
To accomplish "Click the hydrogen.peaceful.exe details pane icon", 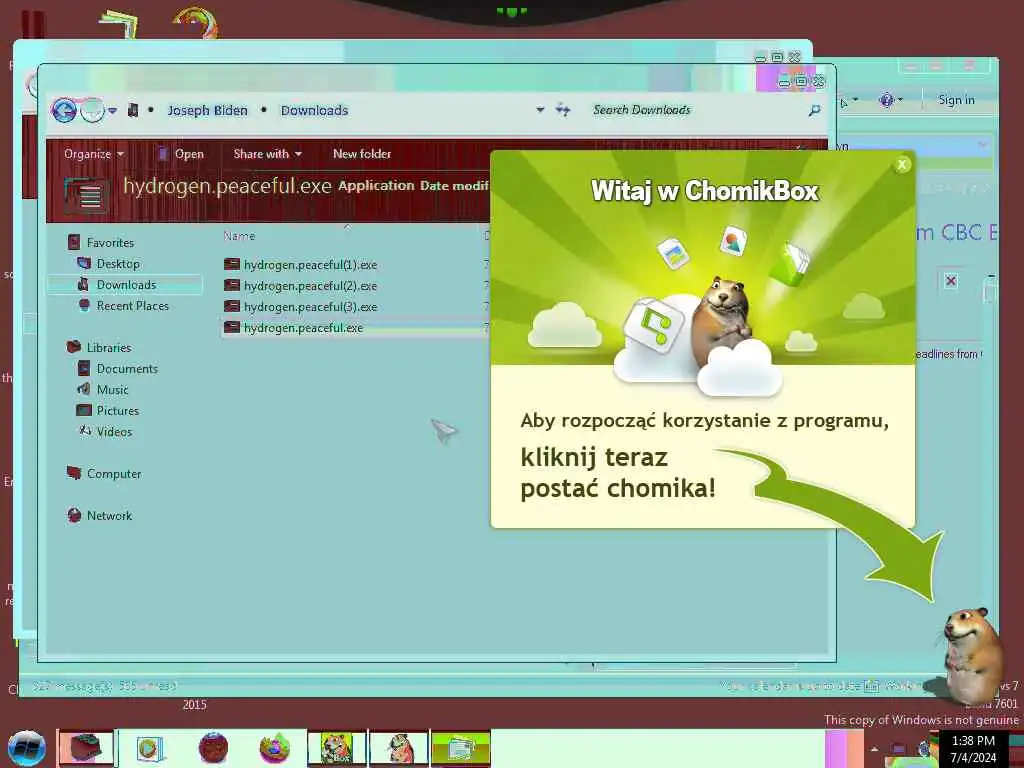I will (x=86, y=195).
